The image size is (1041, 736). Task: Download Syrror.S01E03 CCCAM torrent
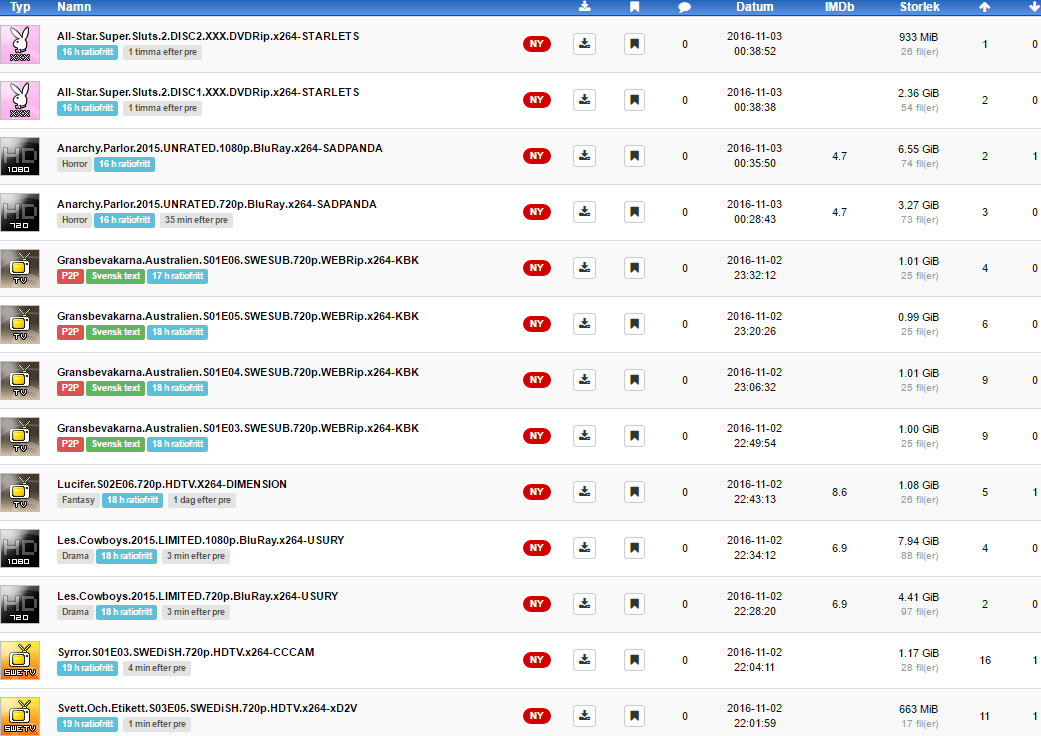(584, 660)
